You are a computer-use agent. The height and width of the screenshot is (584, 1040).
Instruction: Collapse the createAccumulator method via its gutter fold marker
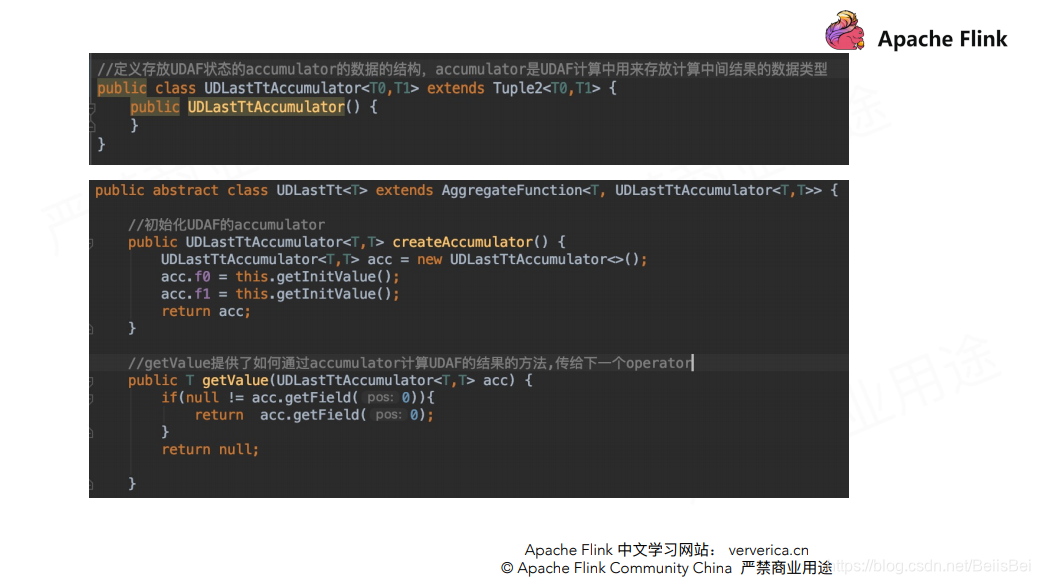pyautogui.click(x=90, y=243)
